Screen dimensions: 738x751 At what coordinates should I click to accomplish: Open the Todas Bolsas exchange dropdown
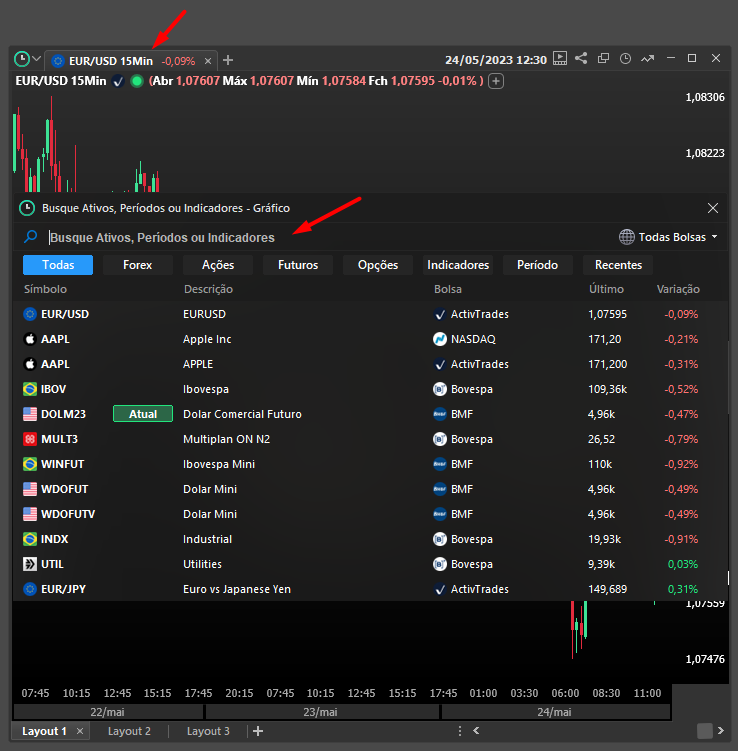tap(669, 237)
